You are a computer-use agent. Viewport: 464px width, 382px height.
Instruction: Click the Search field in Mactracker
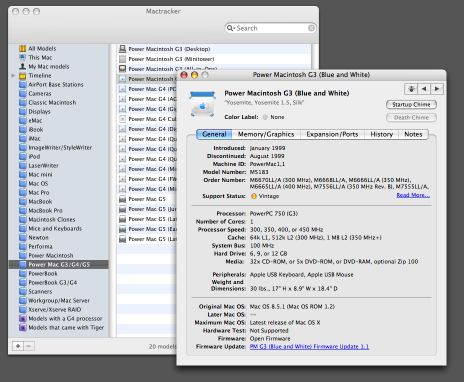[x=270, y=28]
